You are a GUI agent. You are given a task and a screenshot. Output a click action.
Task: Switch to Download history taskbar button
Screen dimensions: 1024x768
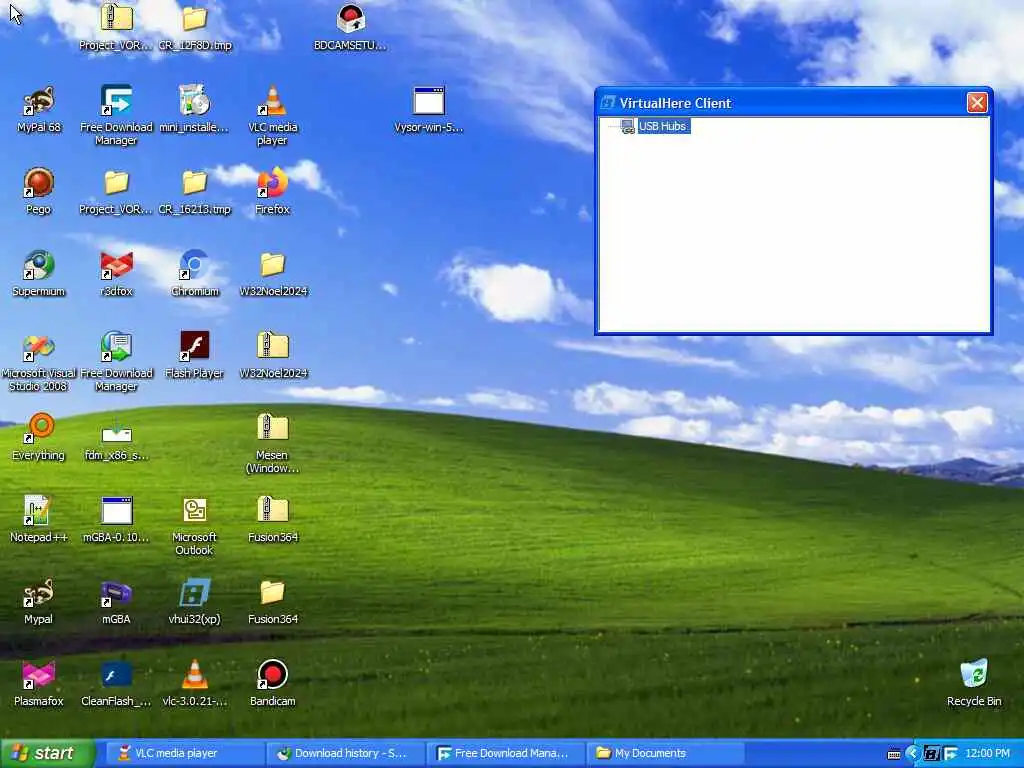click(x=345, y=753)
